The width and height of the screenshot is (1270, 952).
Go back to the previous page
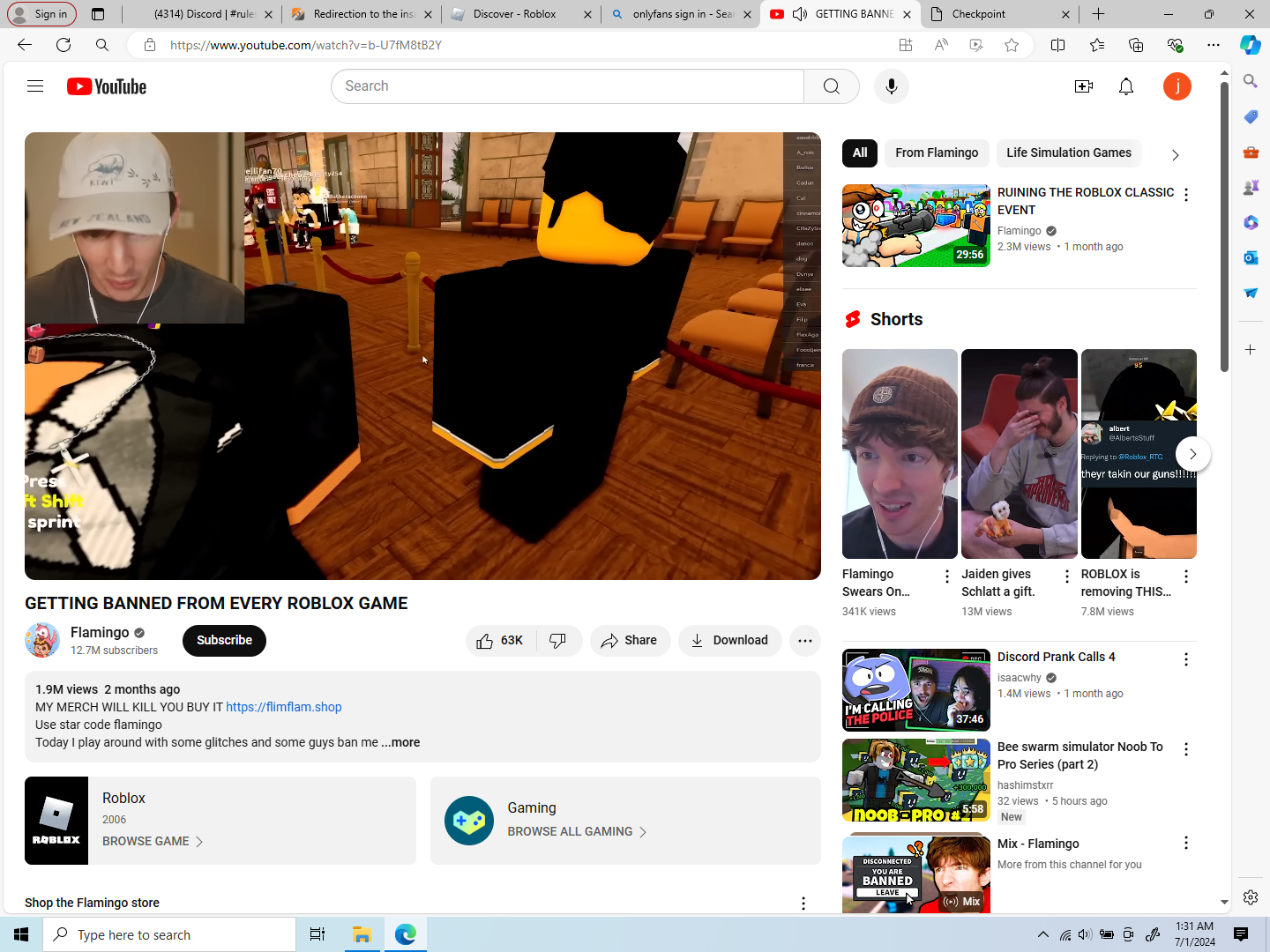(x=25, y=45)
